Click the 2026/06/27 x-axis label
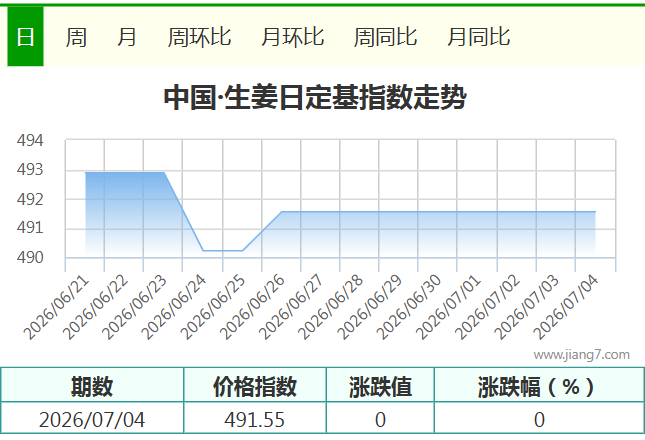Image resolution: width=645 pixels, height=440 pixels. 290,307
